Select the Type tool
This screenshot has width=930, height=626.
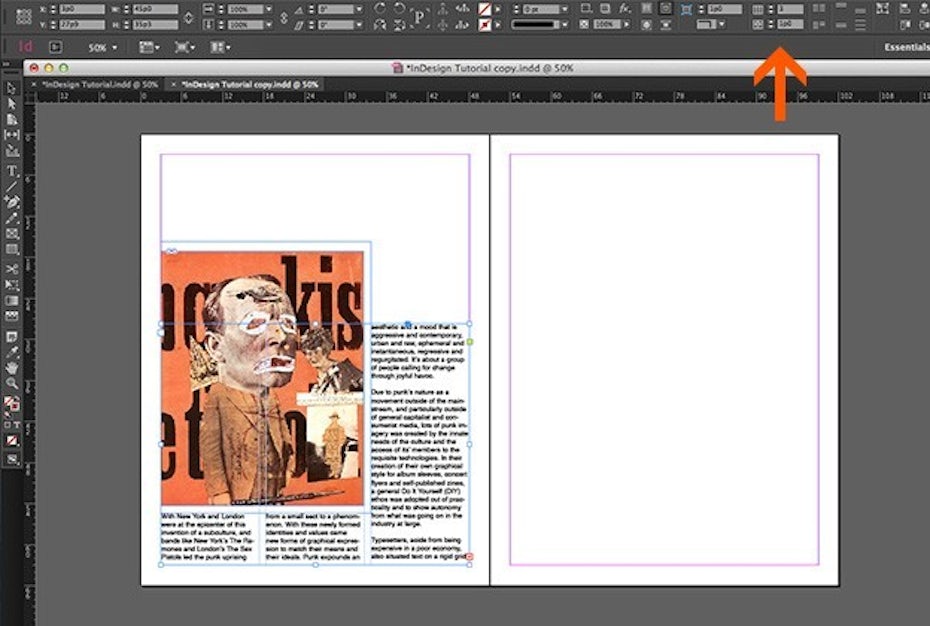pos(12,171)
